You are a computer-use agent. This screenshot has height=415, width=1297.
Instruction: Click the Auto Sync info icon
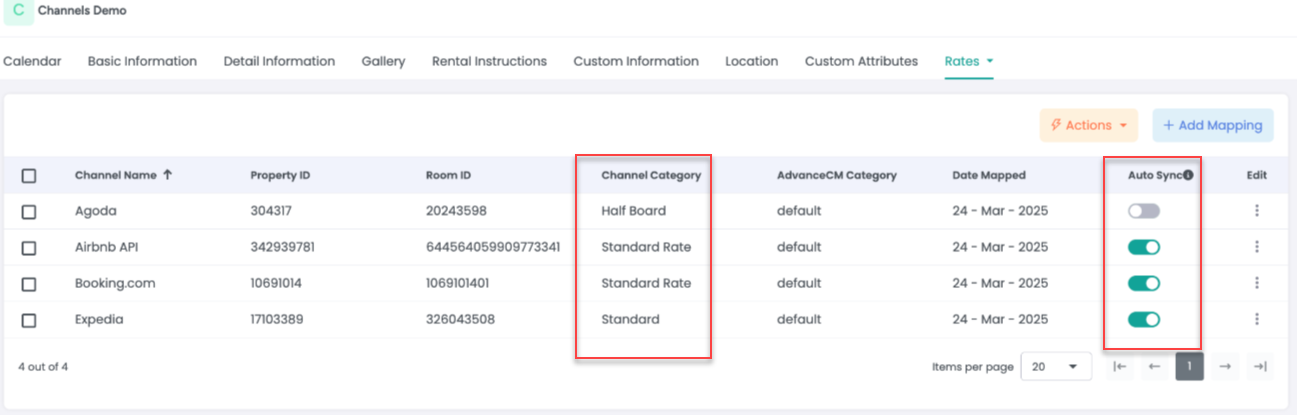[x=1188, y=175]
